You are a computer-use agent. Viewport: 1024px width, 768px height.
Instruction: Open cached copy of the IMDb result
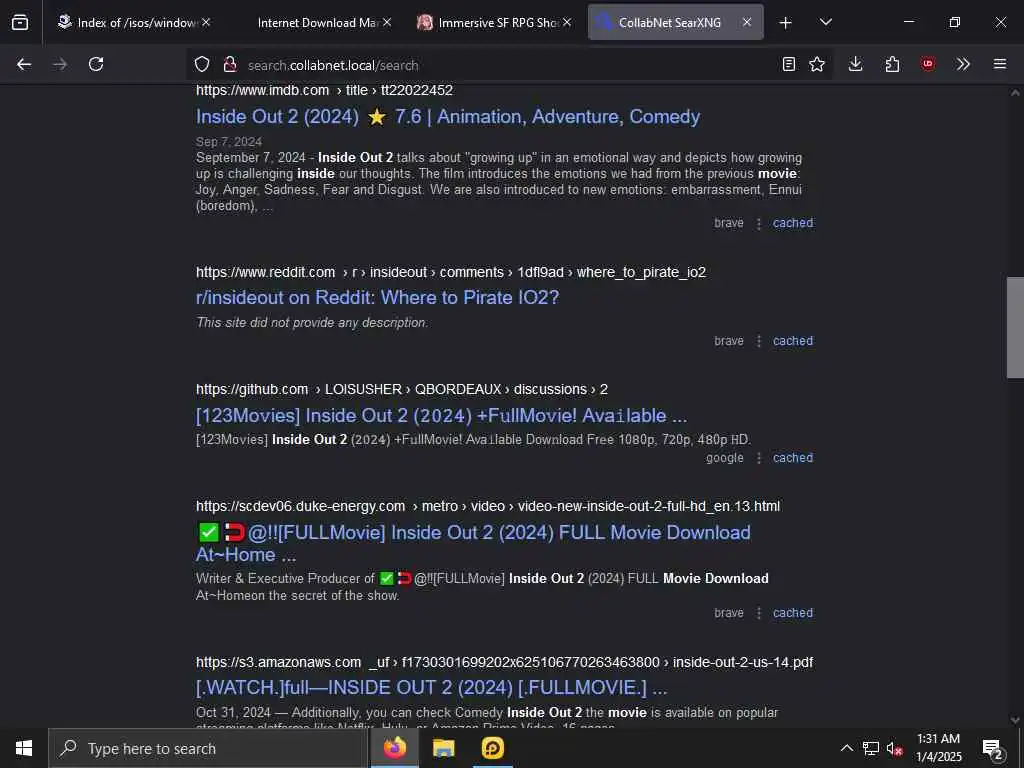click(x=793, y=223)
